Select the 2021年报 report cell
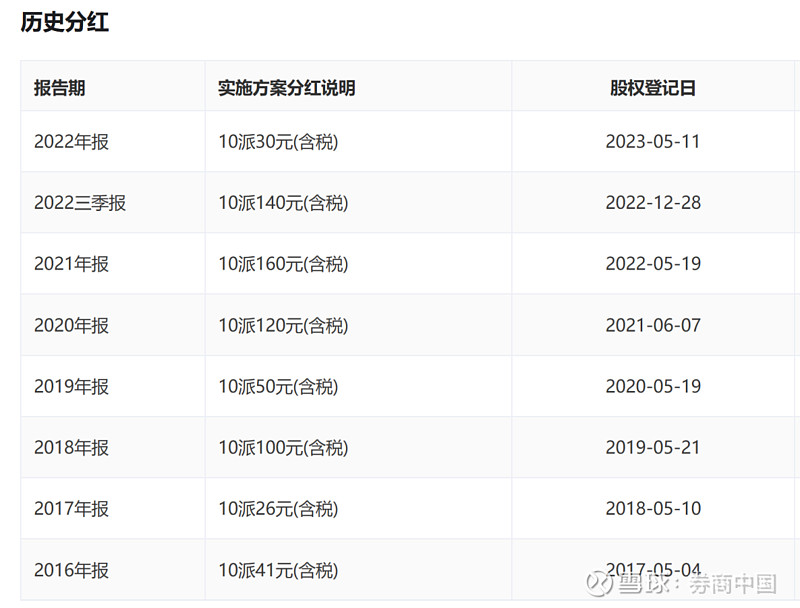The image size is (800, 608). (71, 264)
